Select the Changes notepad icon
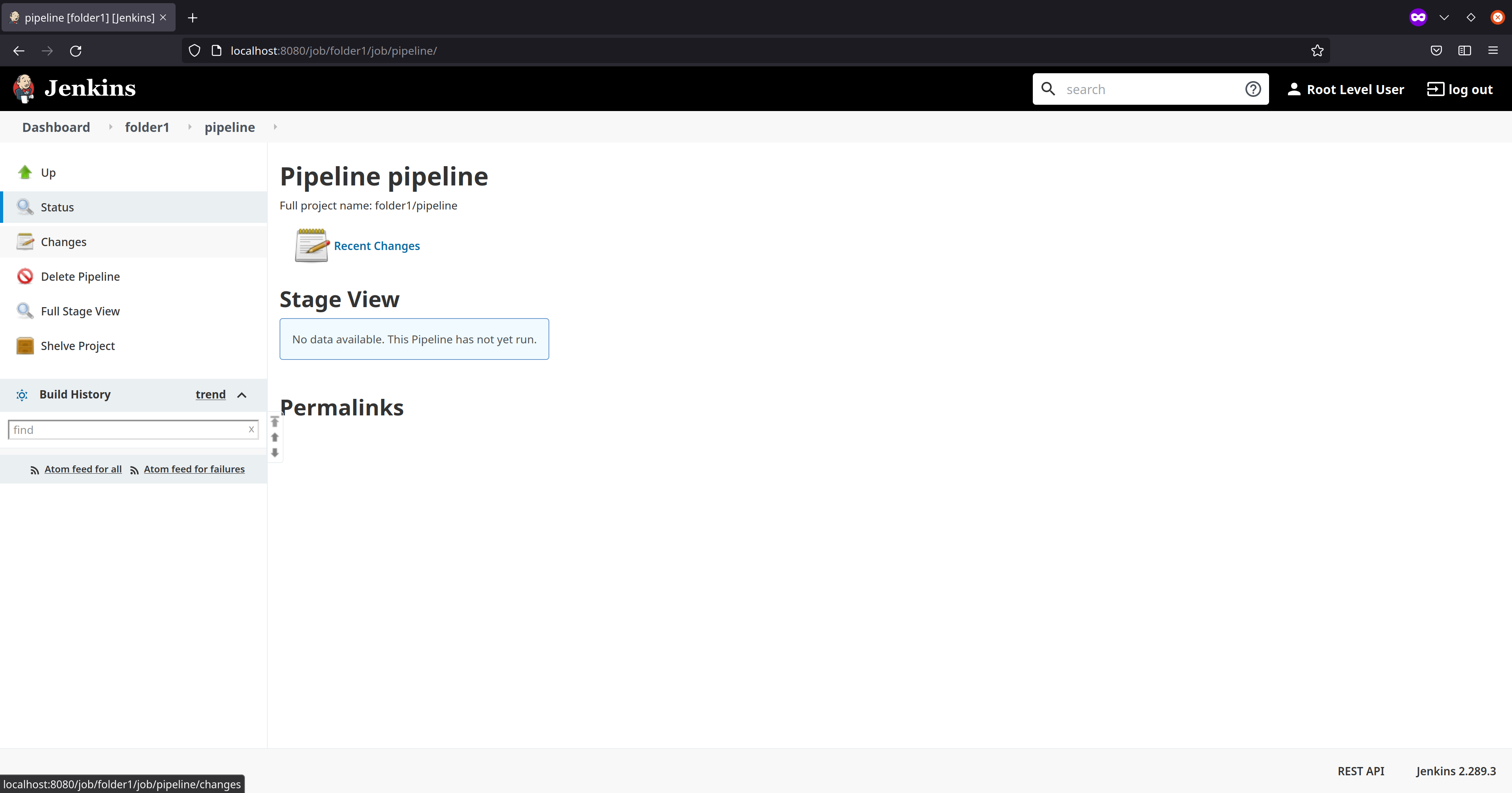The width and height of the screenshot is (1512, 793). point(25,241)
